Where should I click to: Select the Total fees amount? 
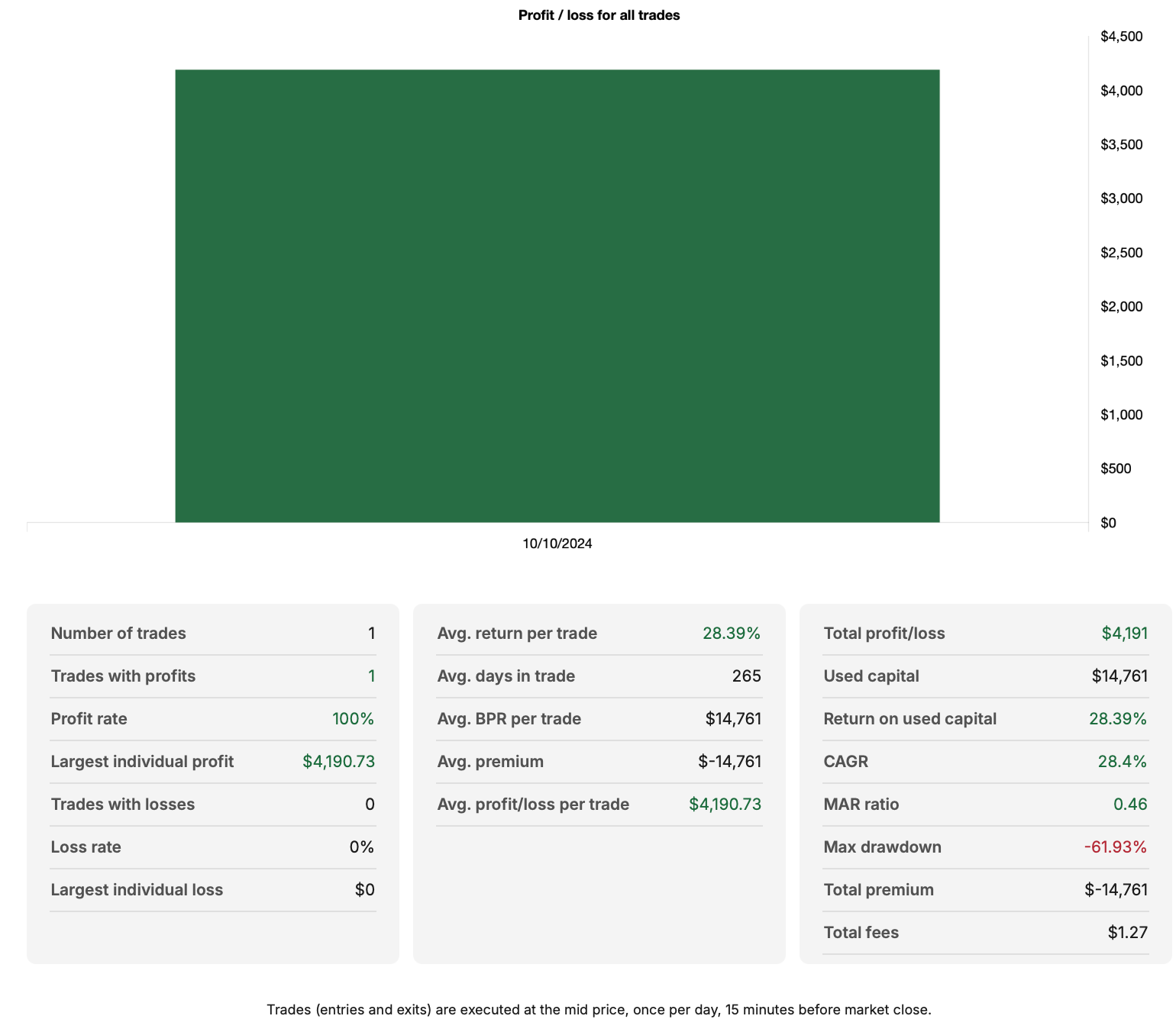(1128, 932)
